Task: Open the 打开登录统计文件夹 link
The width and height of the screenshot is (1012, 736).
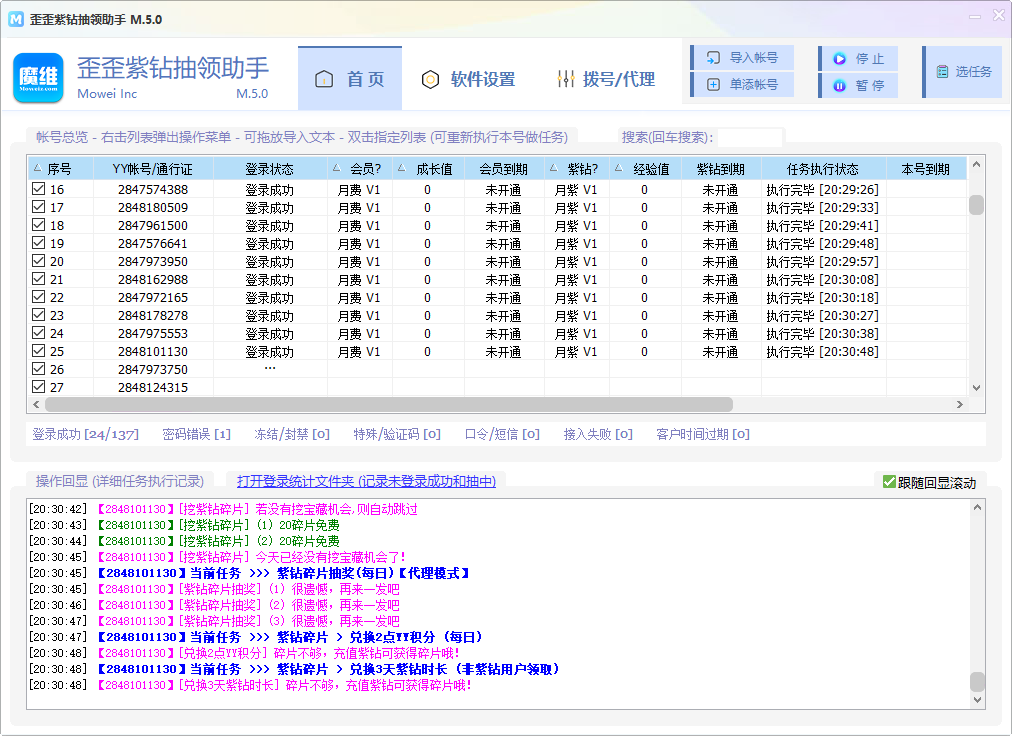Action: click(x=366, y=481)
